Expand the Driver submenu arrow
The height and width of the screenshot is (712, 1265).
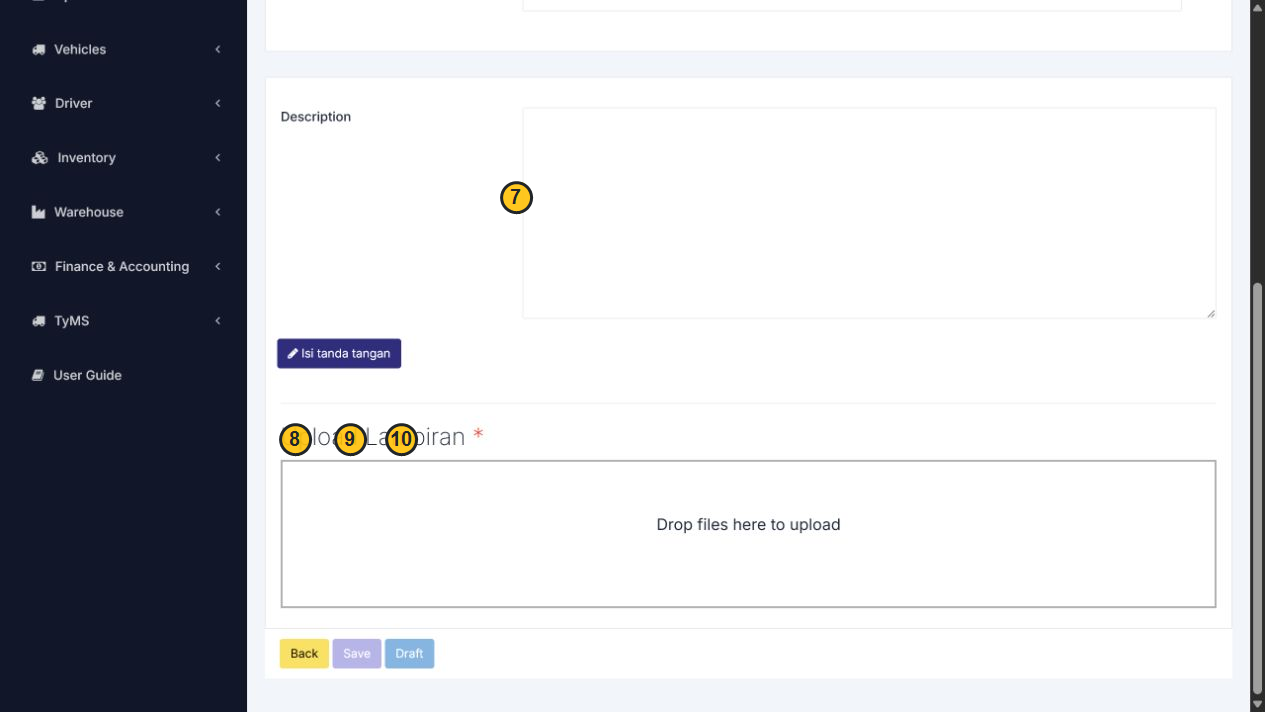point(217,103)
